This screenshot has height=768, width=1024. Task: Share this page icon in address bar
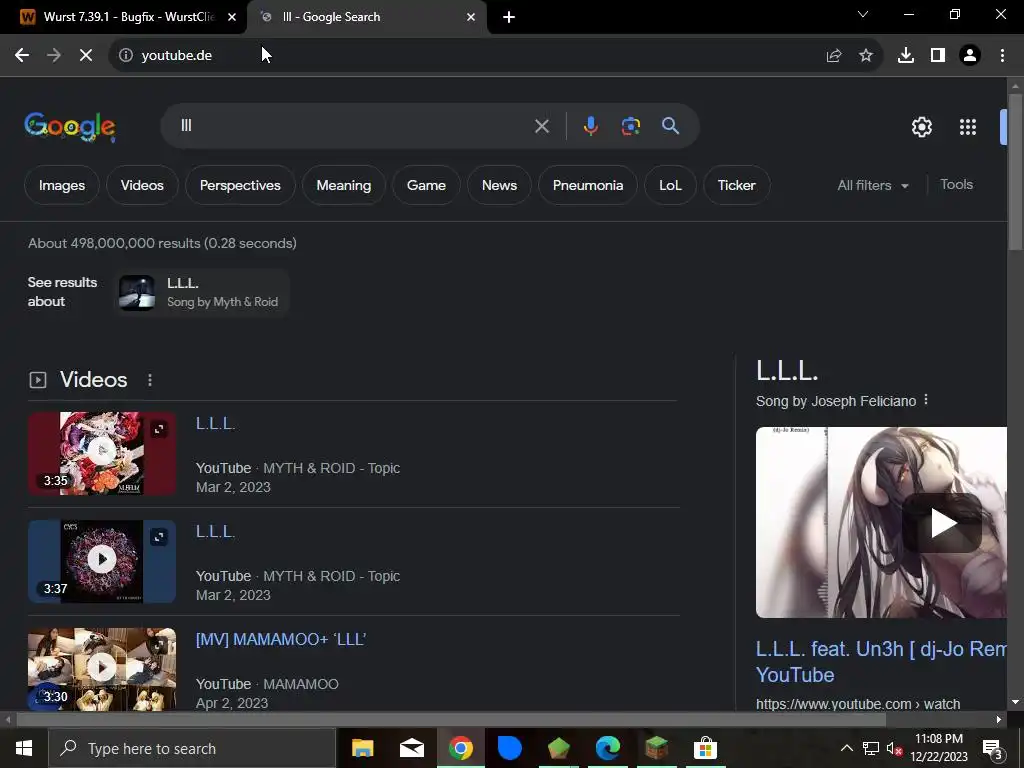834,56
